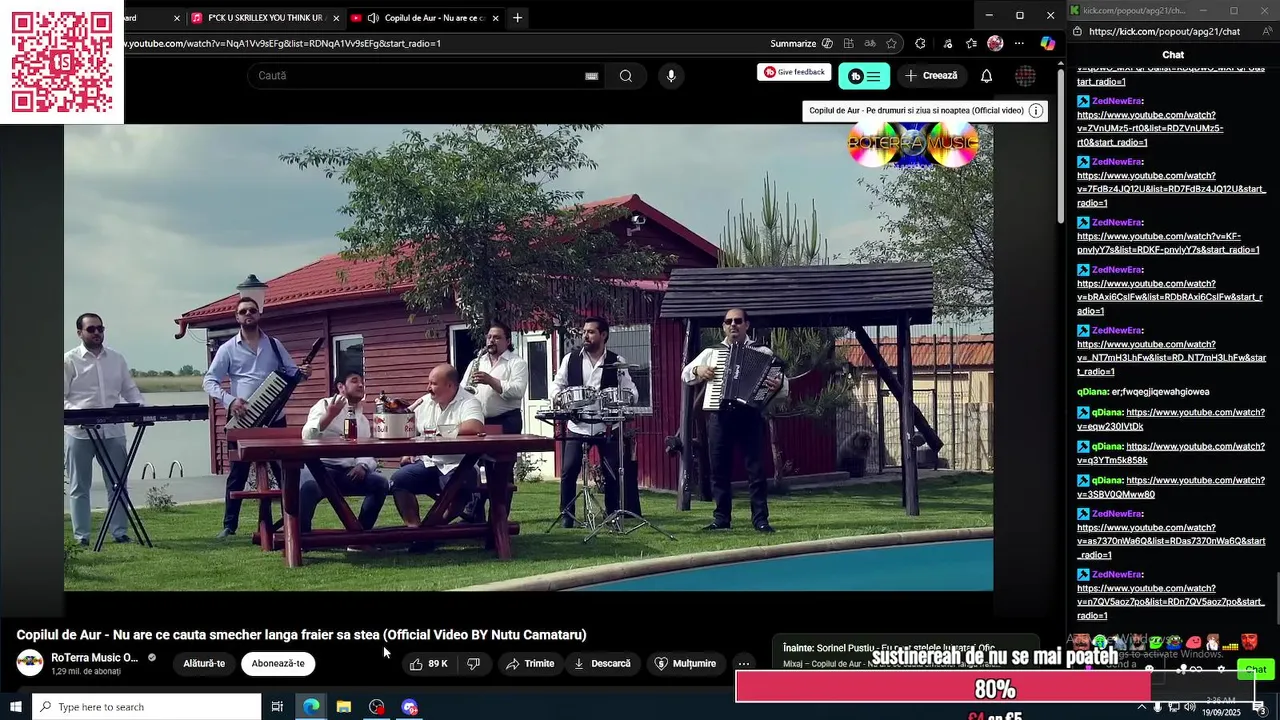Screen dimensions: 1280x720
Task: Start voice search with the microphone icon
Action: coord(671,76)
